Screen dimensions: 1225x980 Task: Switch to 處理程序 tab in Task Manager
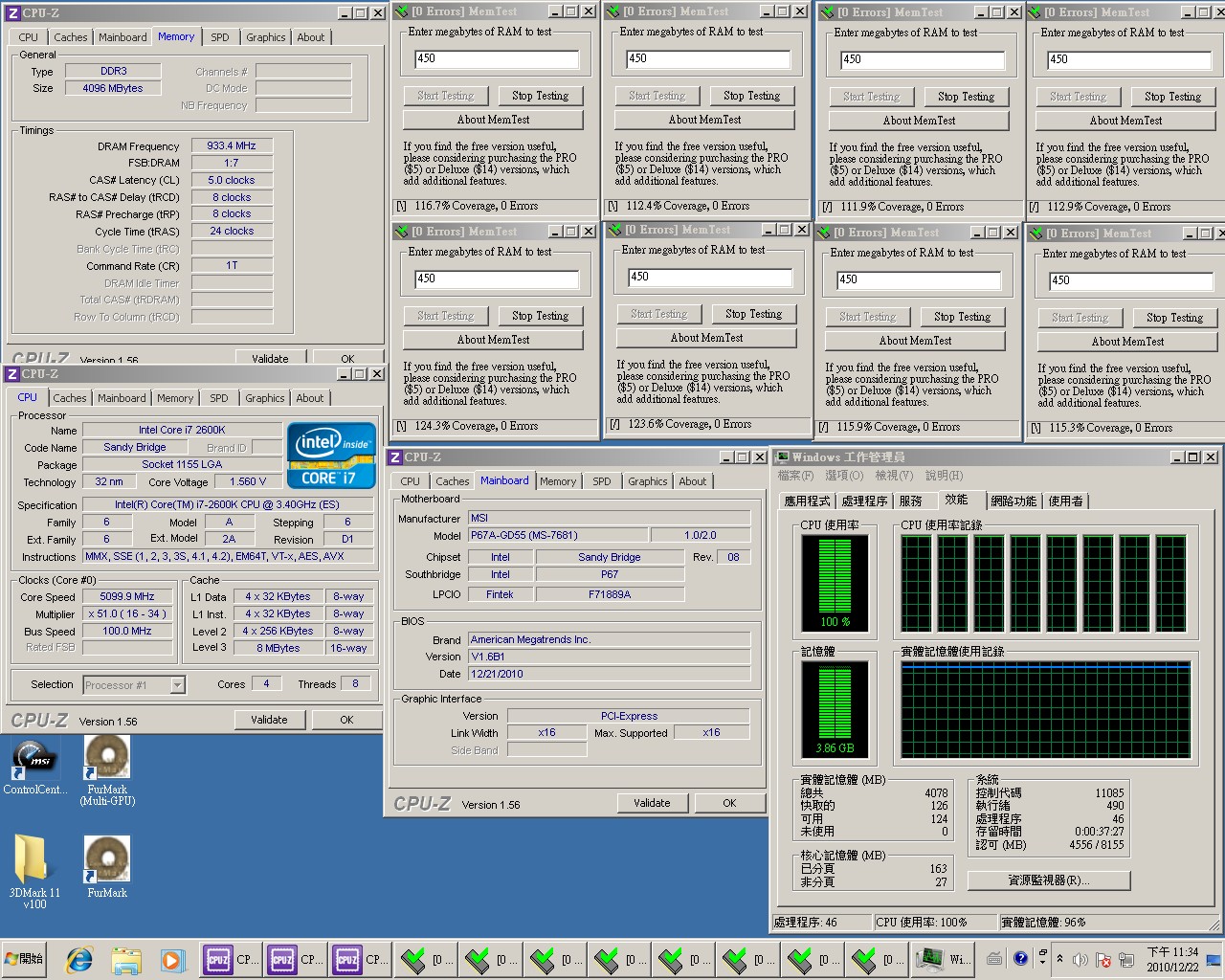click(864, 501)
